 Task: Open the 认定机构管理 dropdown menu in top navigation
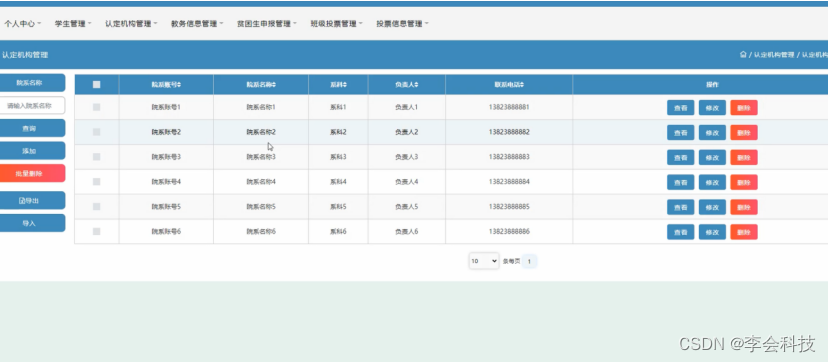[x=131, y=24]
